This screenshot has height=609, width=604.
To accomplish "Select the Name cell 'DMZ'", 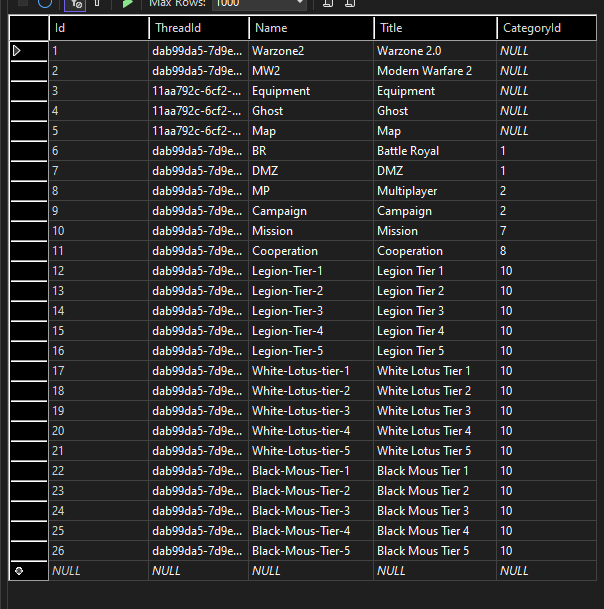I will [x=311, y=171].
